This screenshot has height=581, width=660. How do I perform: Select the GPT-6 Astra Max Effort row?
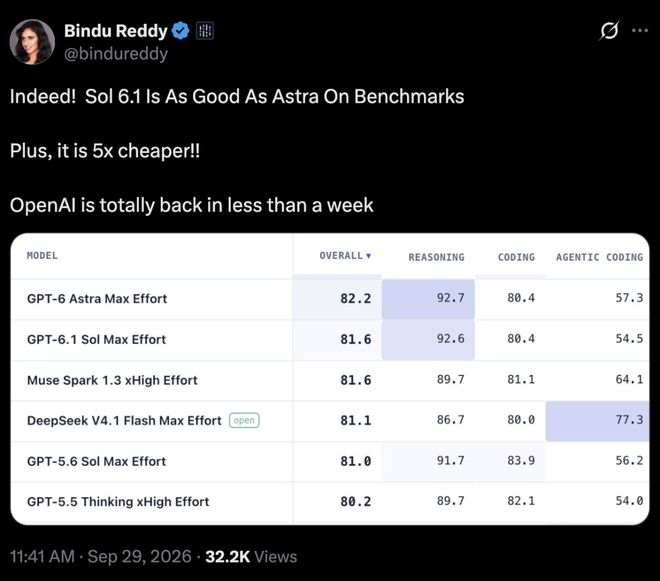(330, 298)
